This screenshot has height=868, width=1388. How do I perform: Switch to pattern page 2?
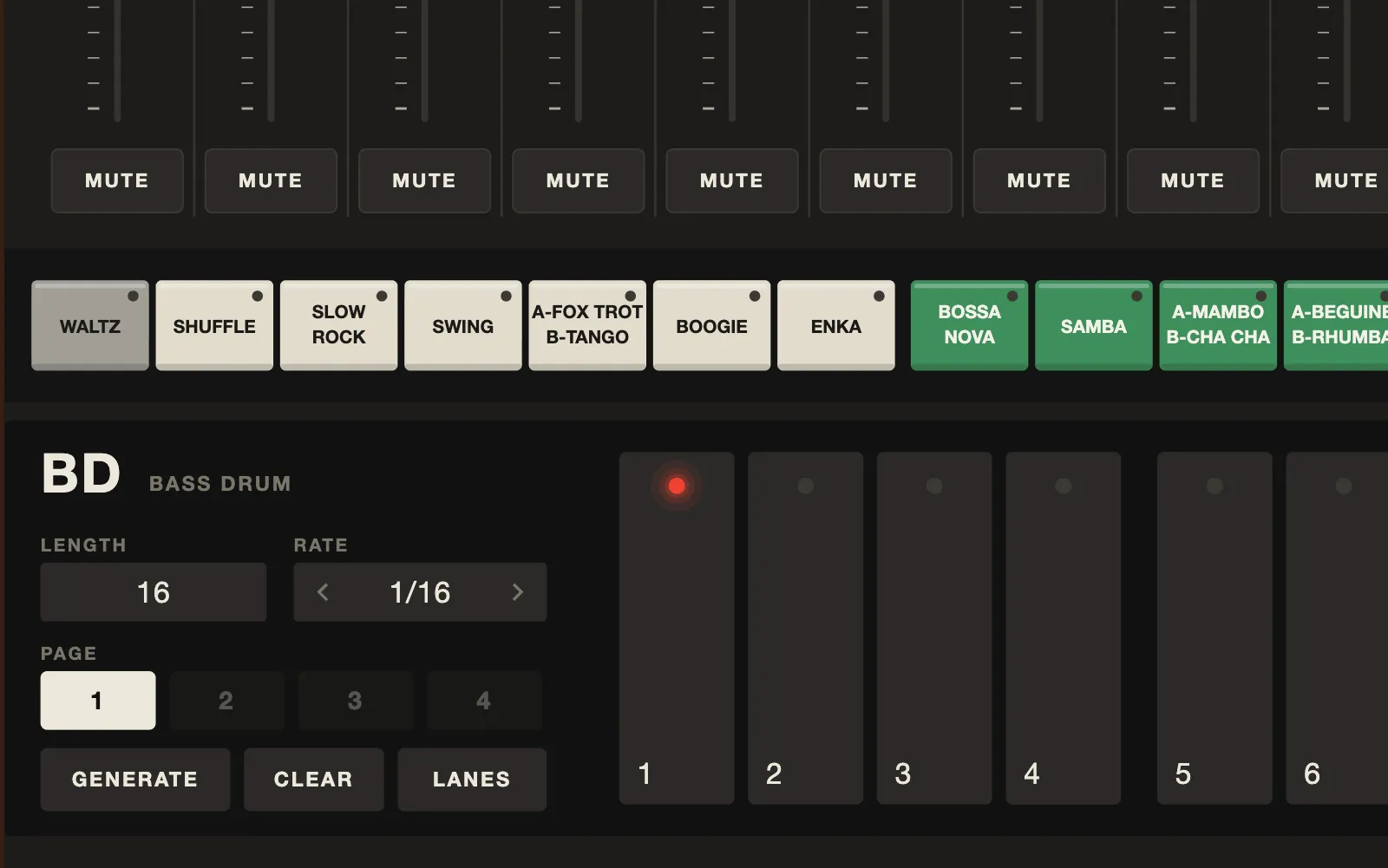(226, 701)
